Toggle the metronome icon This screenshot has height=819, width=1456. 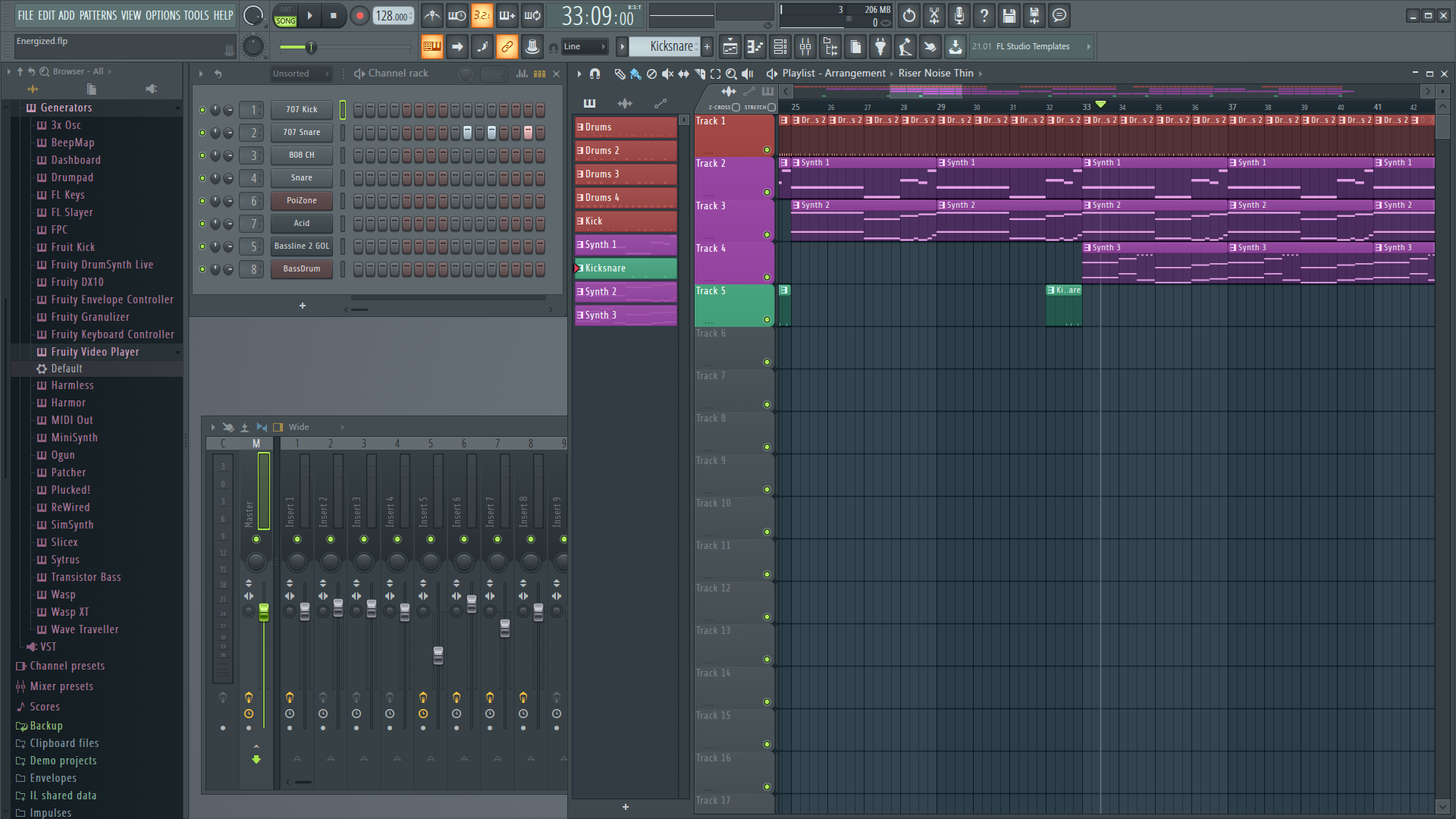(x=432, y=15)
